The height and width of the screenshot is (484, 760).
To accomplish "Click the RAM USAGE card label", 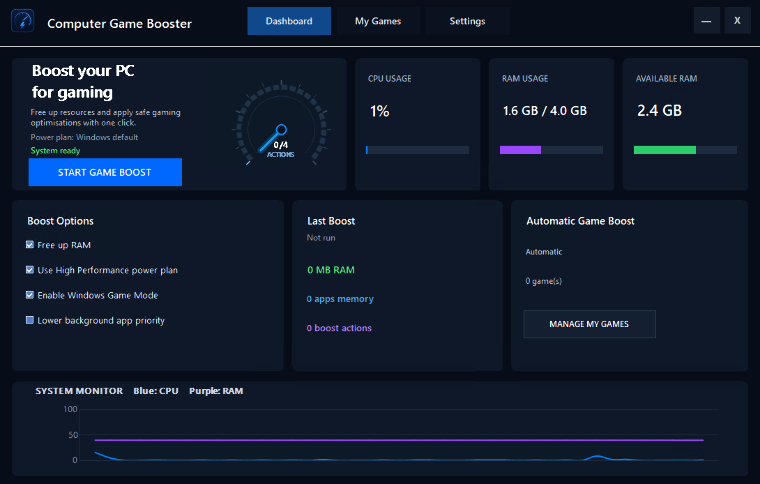I will [x=525, y=78].
